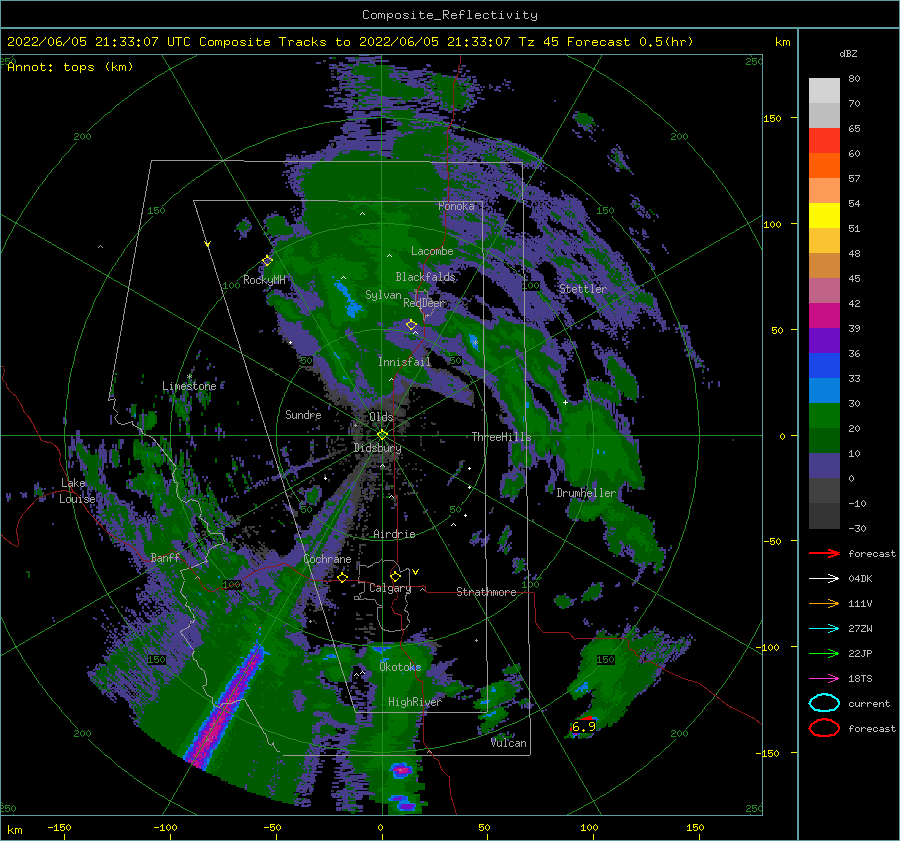Click the dBZ scale heading
Viewport: 900px width, 841px height.
coord(848,54)
